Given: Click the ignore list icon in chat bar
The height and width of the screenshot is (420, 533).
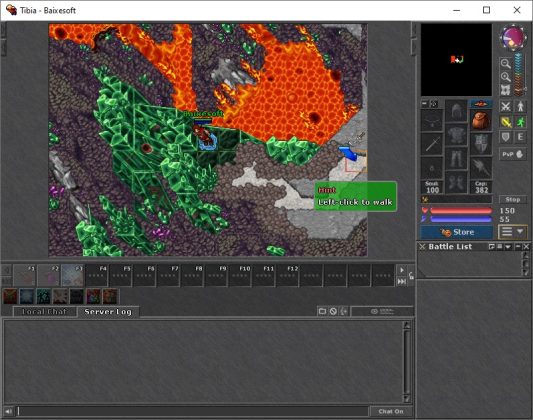Looking at the screenshot, I should tap(333, 311).
